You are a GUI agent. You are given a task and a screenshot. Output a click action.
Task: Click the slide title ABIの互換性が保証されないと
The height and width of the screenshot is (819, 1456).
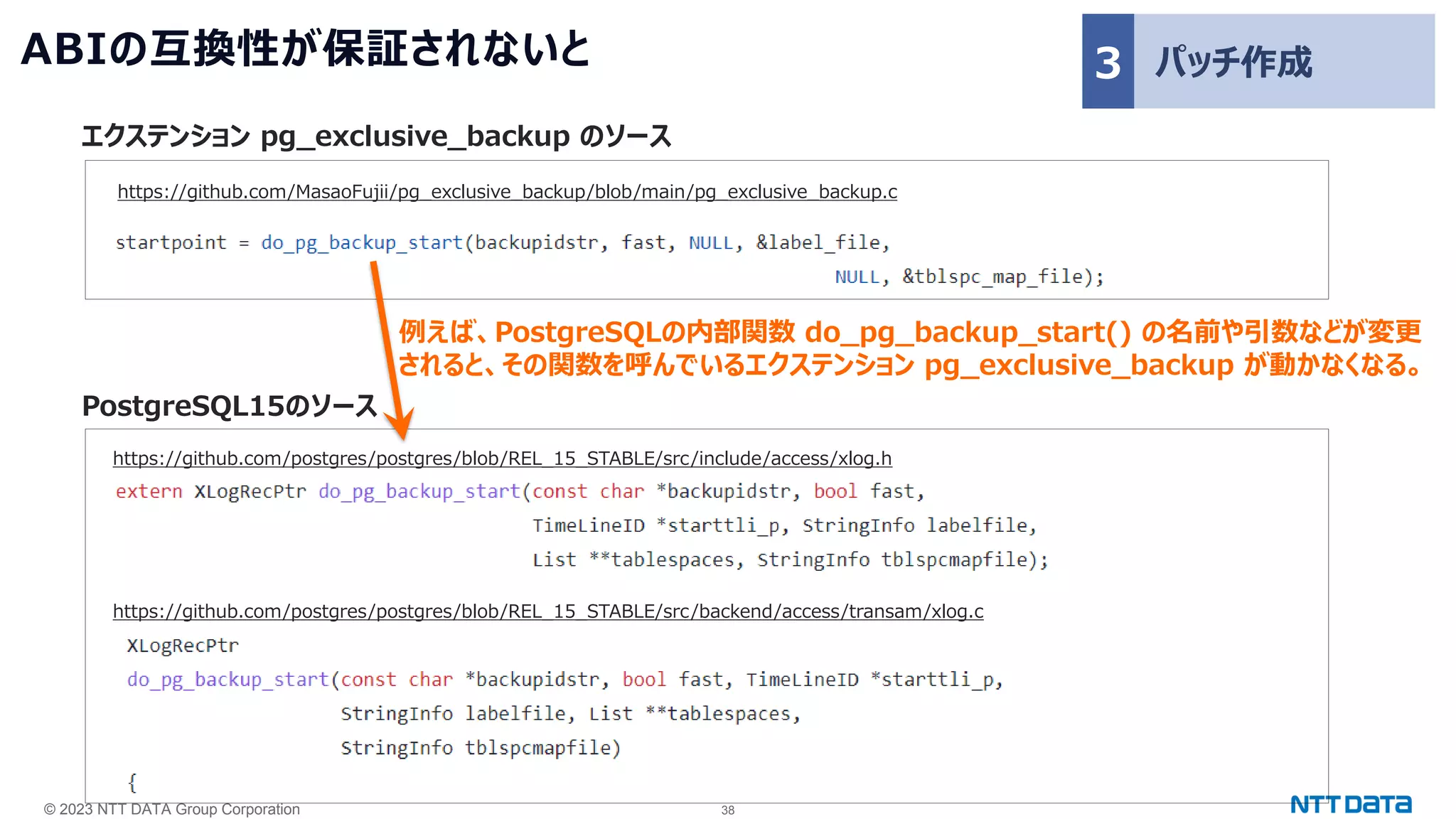tap(306, 48)
